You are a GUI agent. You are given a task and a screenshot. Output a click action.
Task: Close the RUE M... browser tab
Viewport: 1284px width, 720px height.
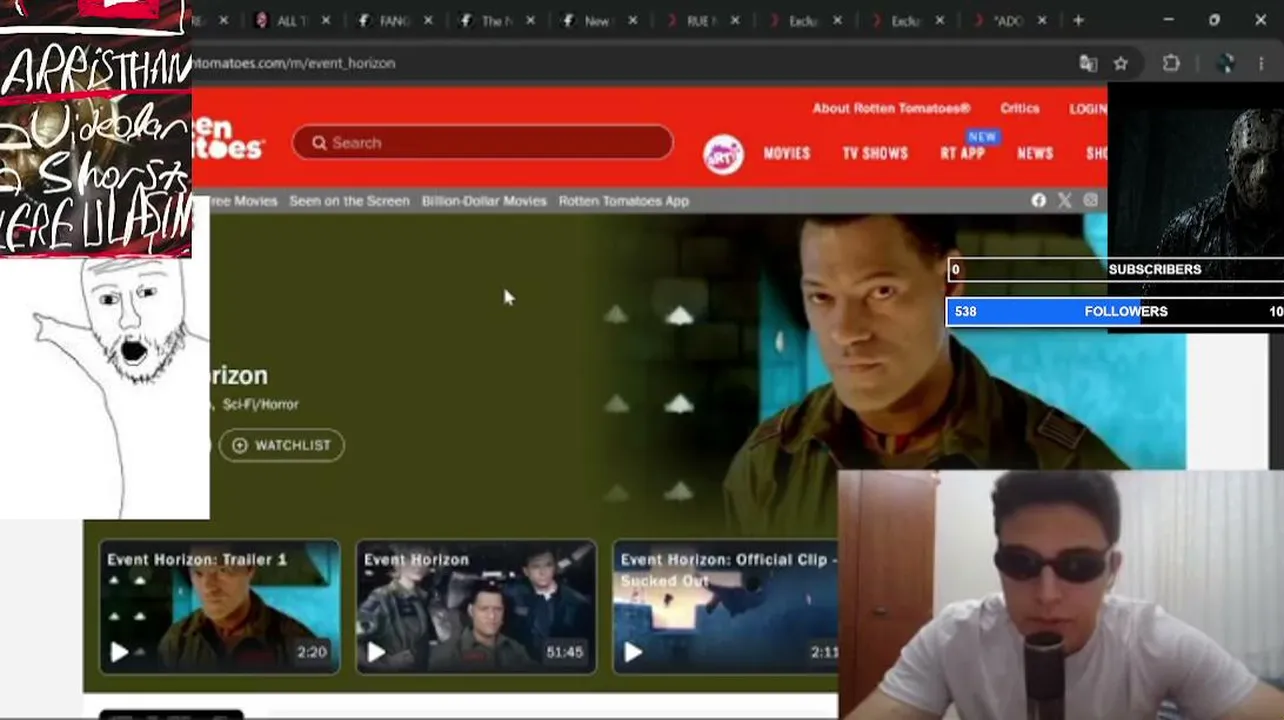pyautogui.click(x=735, y=21)
